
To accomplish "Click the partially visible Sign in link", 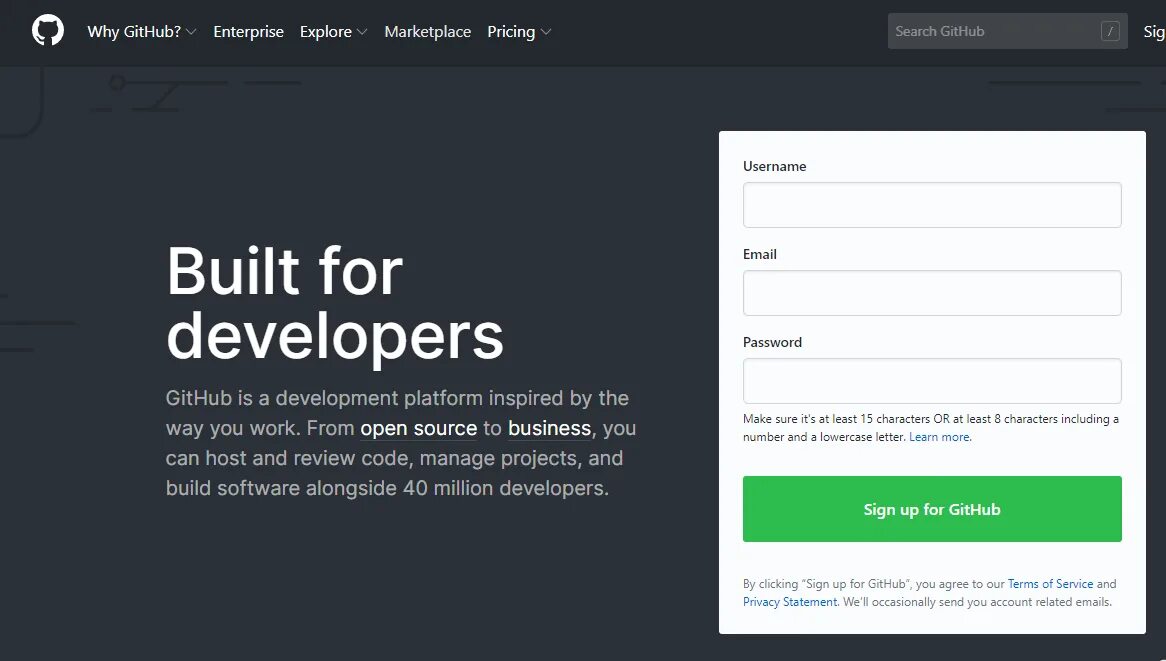I will click(x=1154, y=31).
